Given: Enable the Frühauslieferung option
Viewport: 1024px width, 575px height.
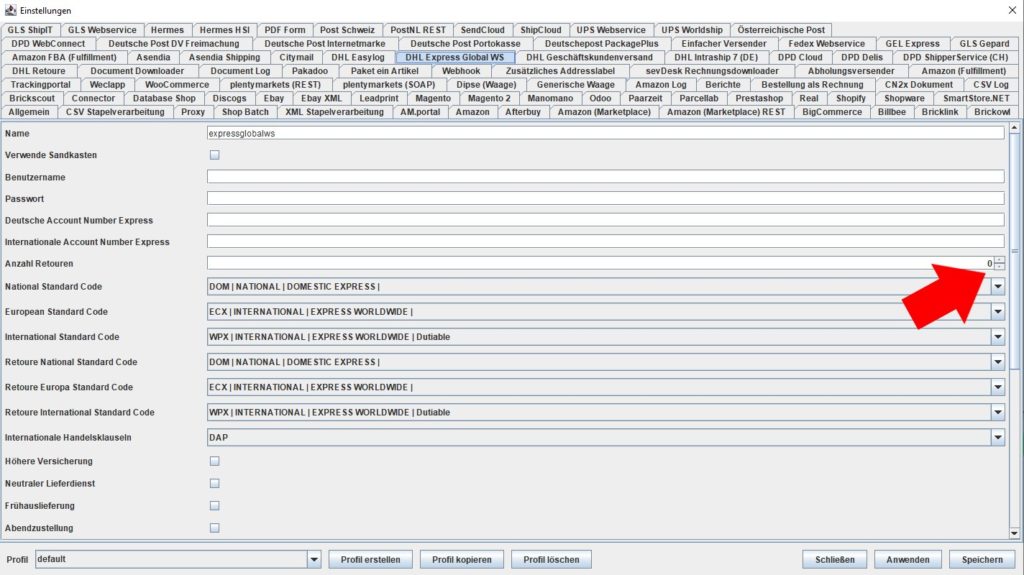Looking at the screenshot, I should click(x=214, y=506).
